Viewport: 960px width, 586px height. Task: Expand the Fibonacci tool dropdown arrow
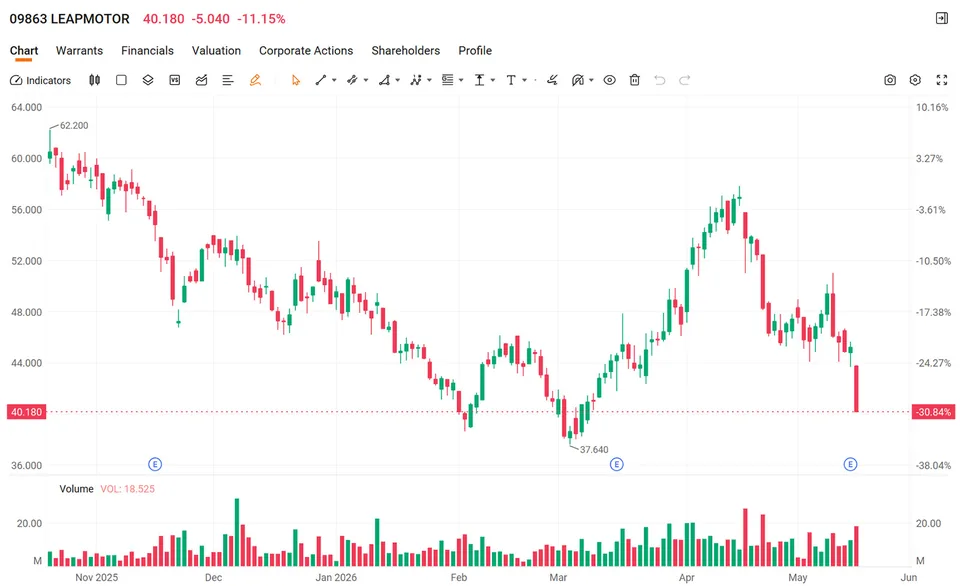point(461,80)
